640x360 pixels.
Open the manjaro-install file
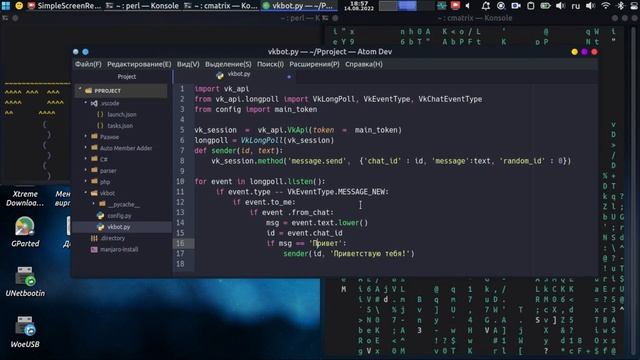119,249
